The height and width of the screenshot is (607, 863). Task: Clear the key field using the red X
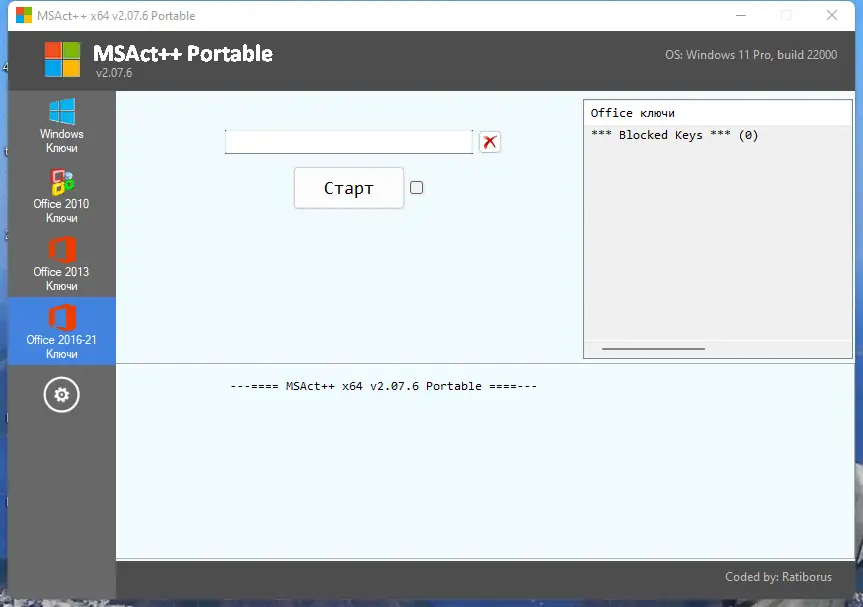tap(489, 142)
